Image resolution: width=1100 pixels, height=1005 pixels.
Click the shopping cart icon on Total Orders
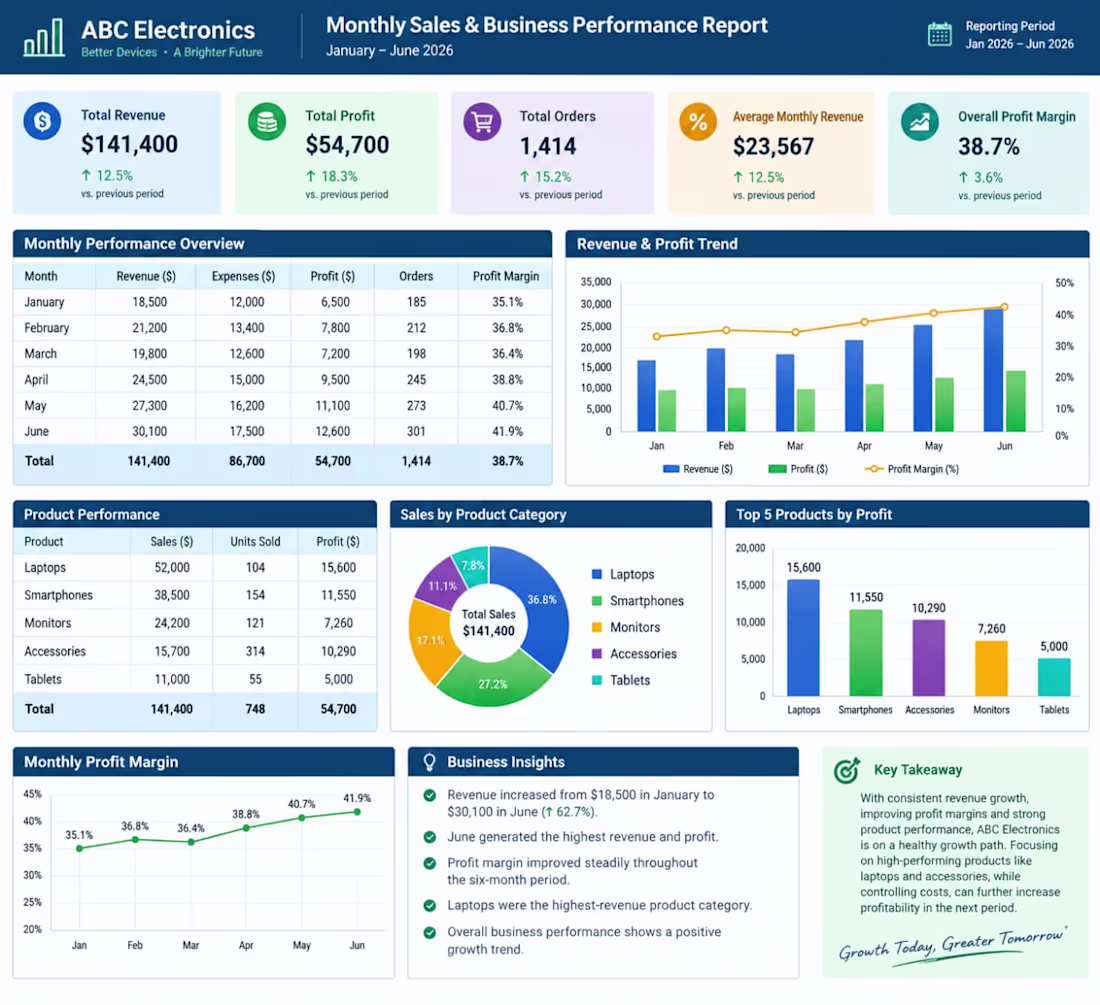[482, 122]
